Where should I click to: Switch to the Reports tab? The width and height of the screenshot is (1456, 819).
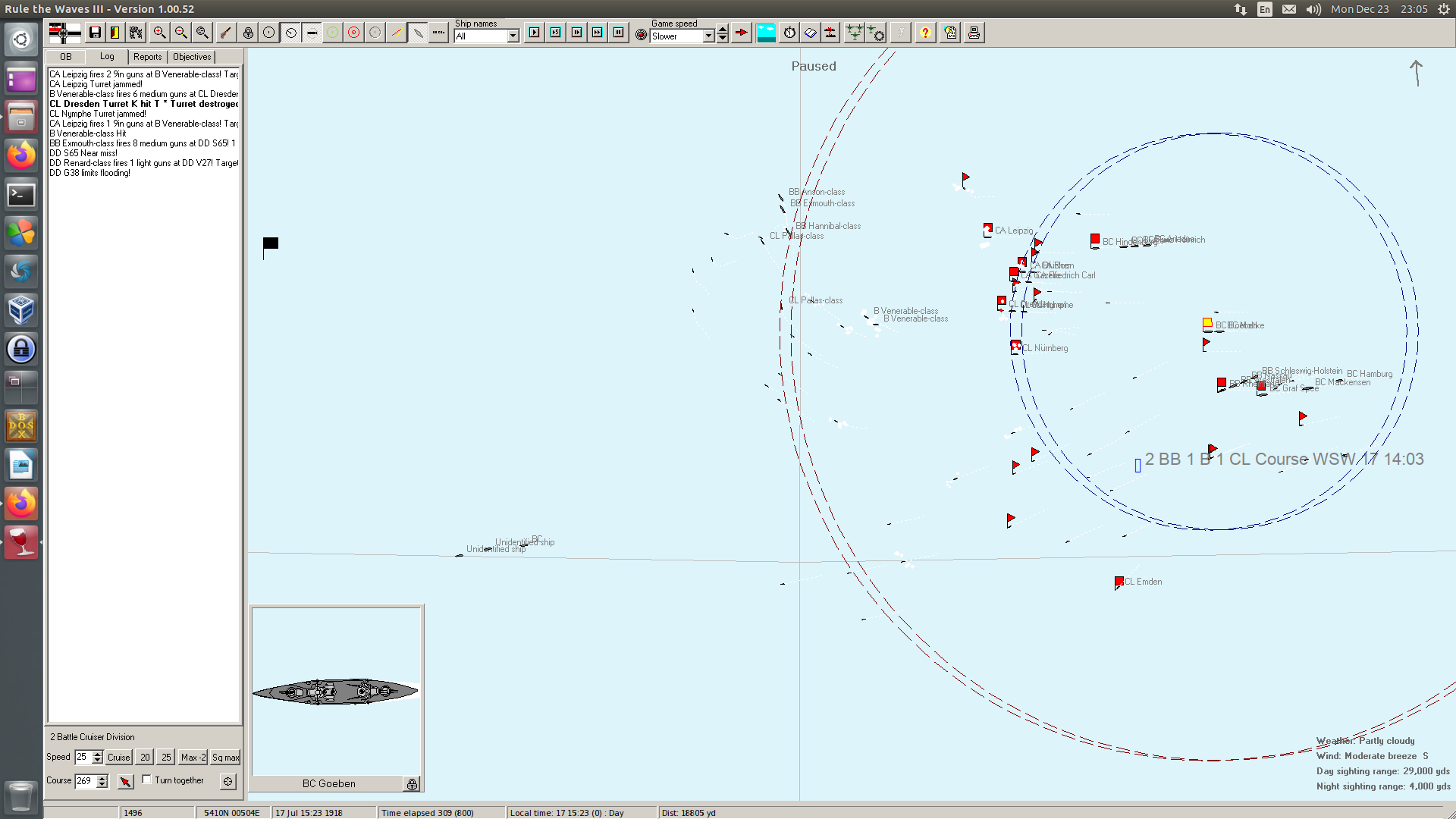[x=147, y=57]
